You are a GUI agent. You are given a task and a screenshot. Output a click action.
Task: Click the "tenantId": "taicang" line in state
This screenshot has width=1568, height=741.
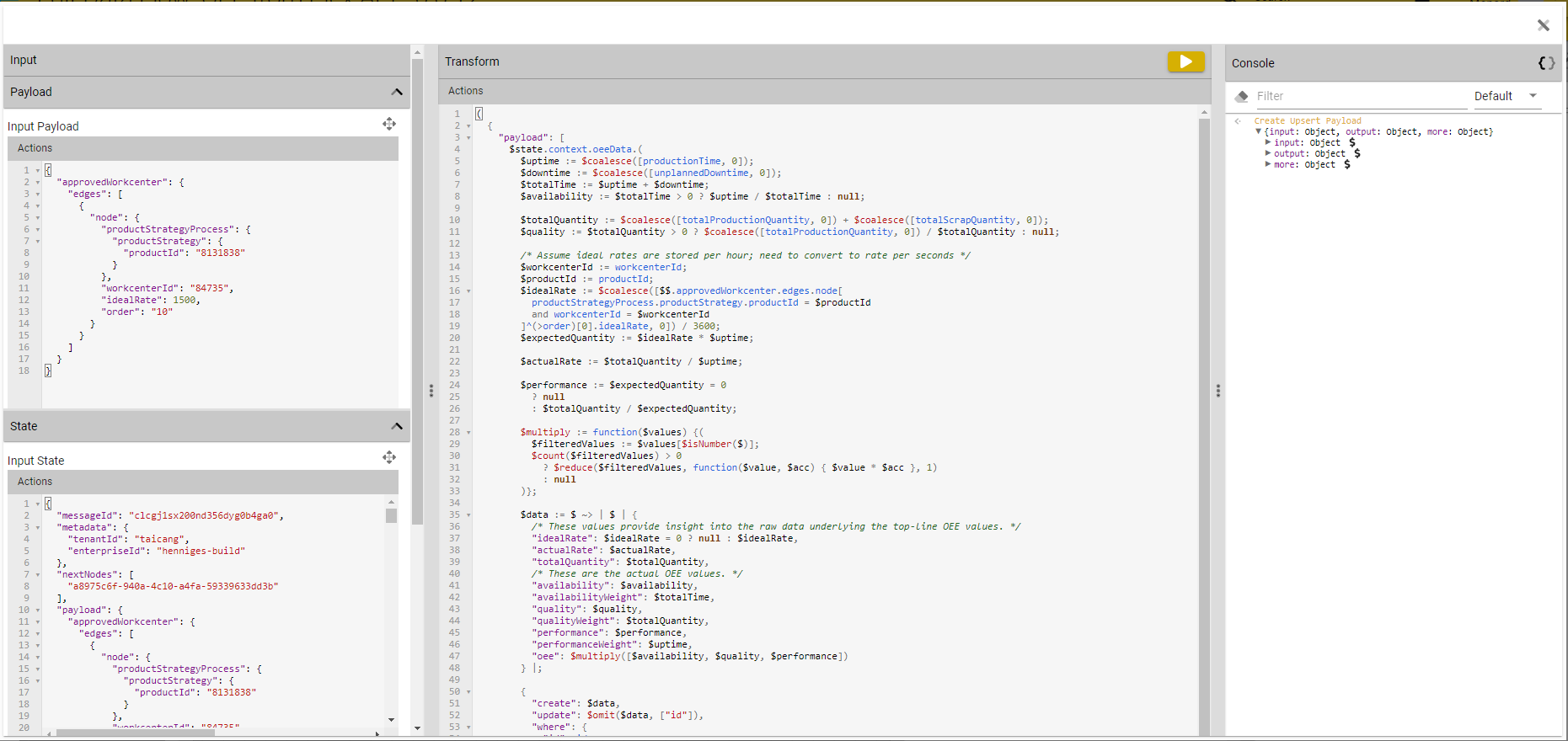click(x=128, y=539)
